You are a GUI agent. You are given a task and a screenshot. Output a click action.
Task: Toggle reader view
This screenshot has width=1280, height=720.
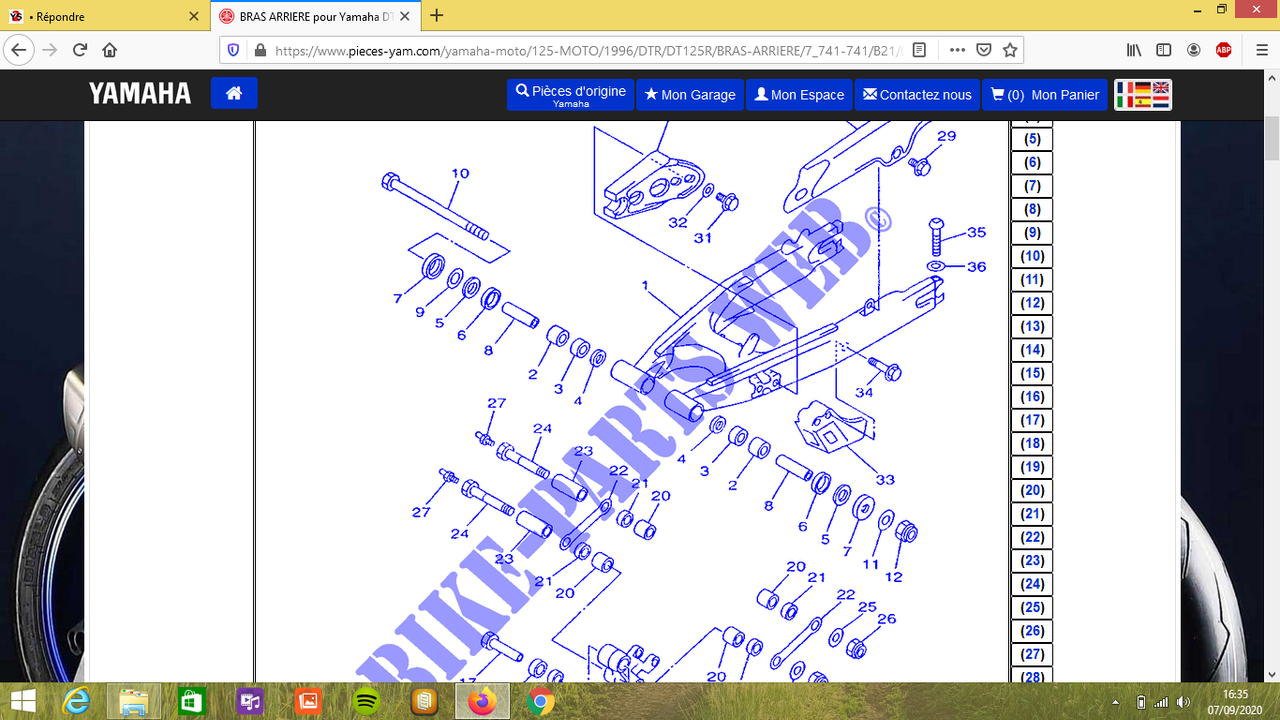(920, 50)
